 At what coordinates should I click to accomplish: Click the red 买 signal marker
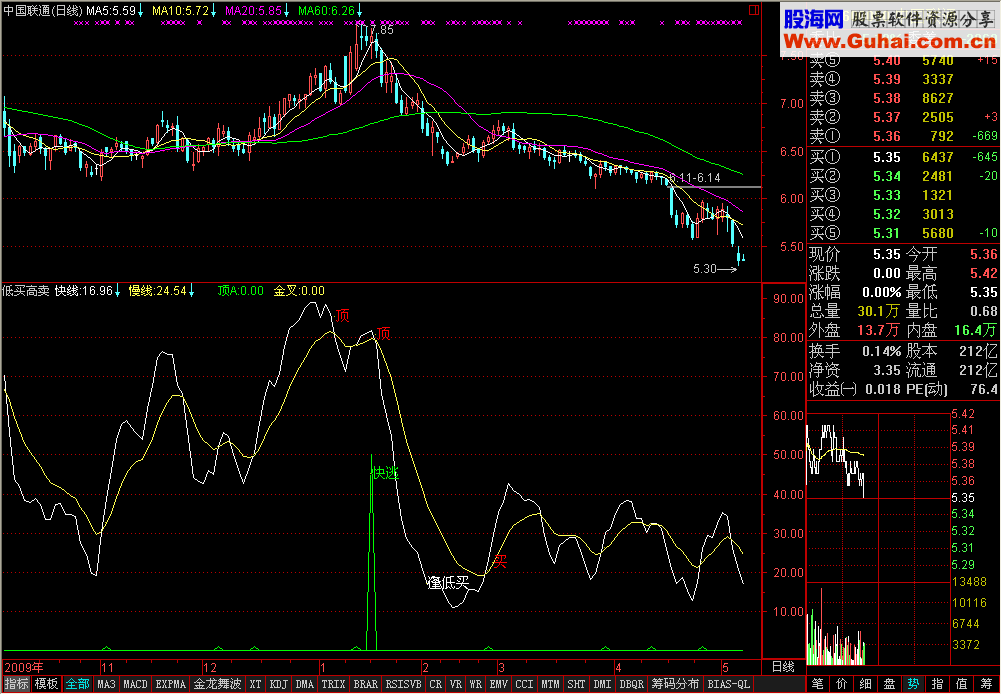[500, 562]
